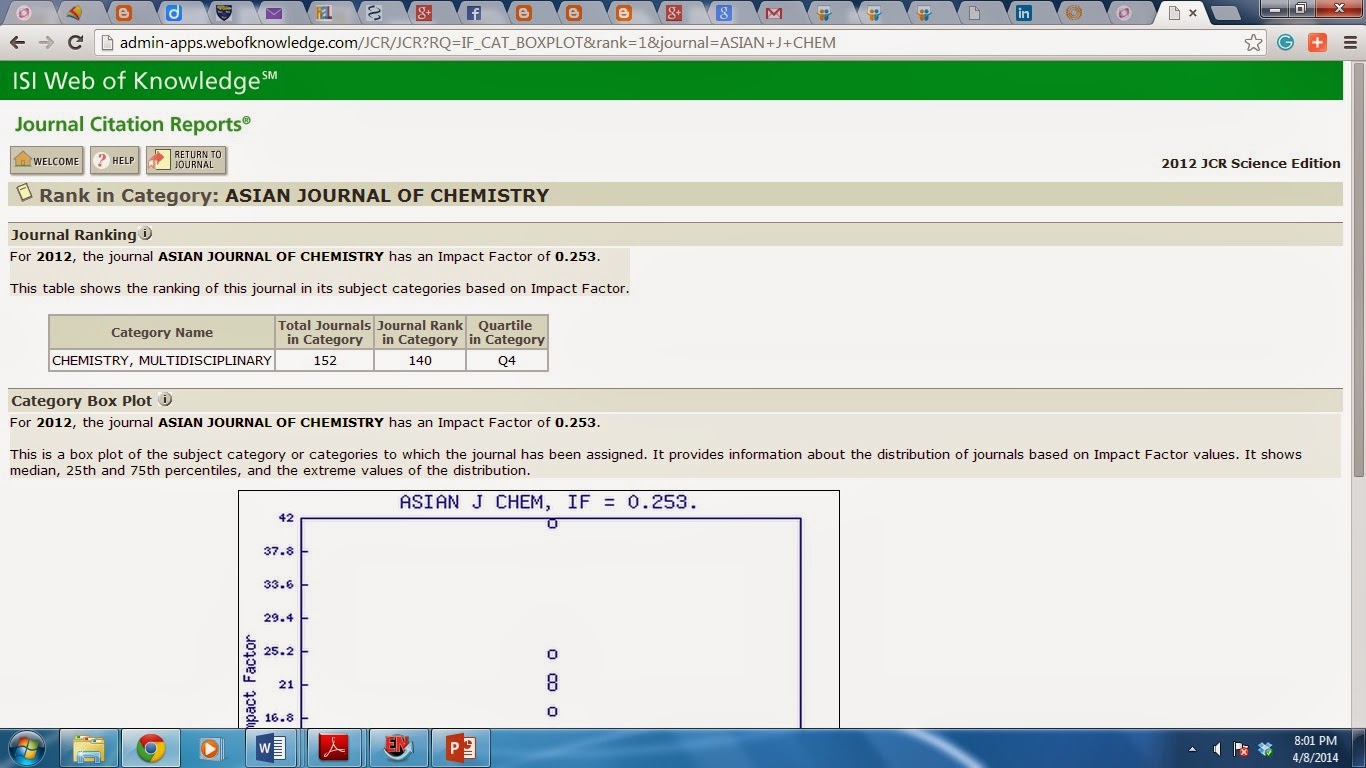Switch to the shield crest tab

click(223, 13)
